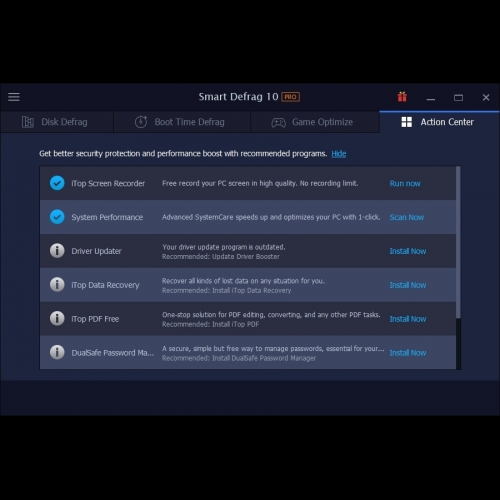The image size is (500, 500).
Task: Click Hide to dismiss the recommendations
Action: point(339,154)
